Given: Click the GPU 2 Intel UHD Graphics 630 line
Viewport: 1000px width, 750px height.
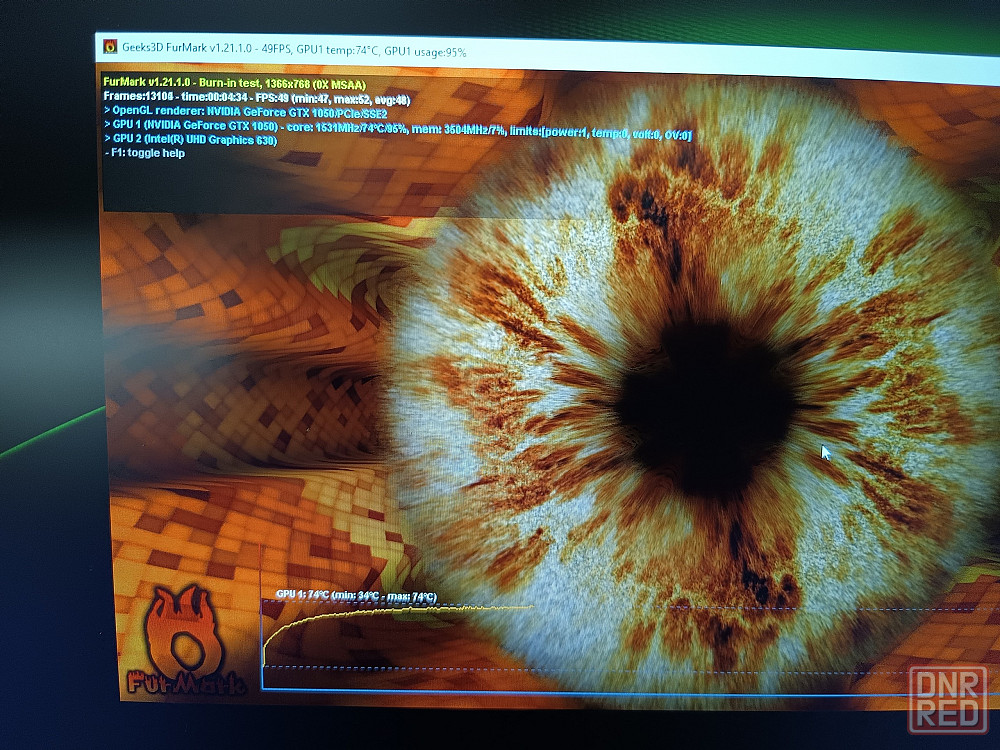Looking at the screenshot, I should 198,141.
